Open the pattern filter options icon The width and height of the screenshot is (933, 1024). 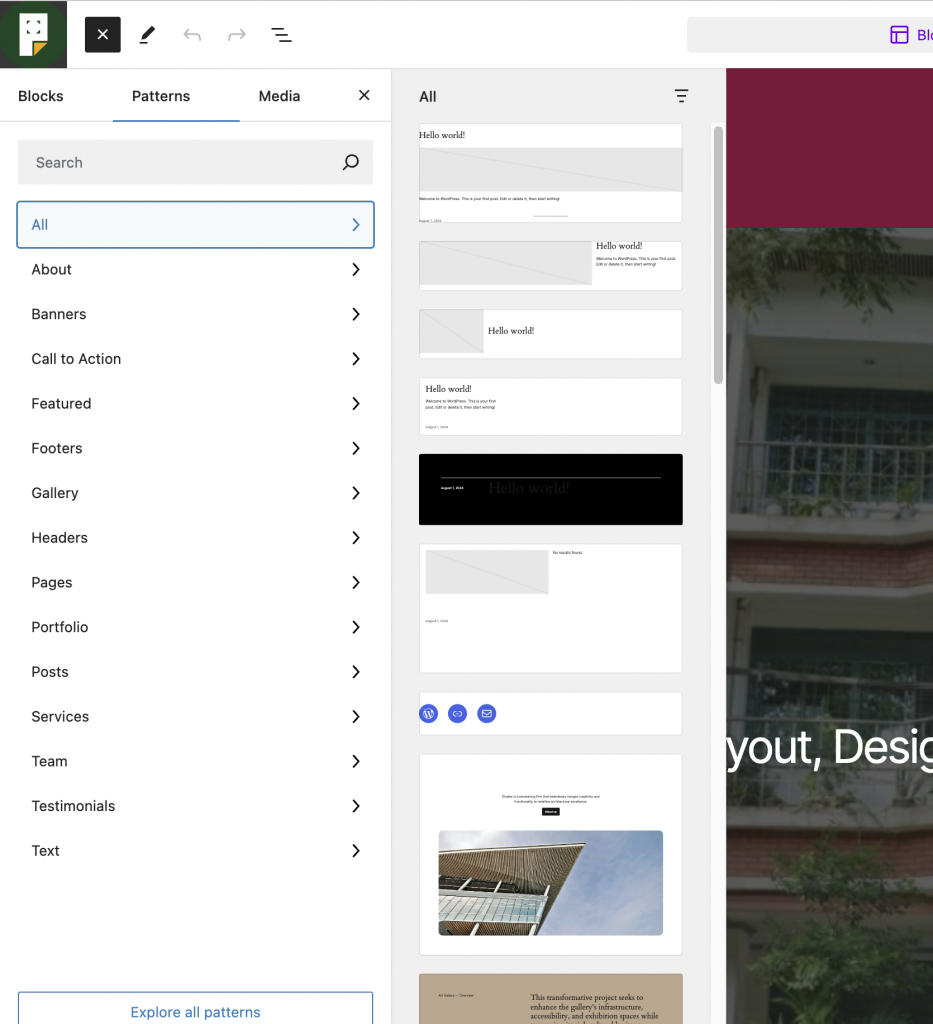click(x=681, y=96)
